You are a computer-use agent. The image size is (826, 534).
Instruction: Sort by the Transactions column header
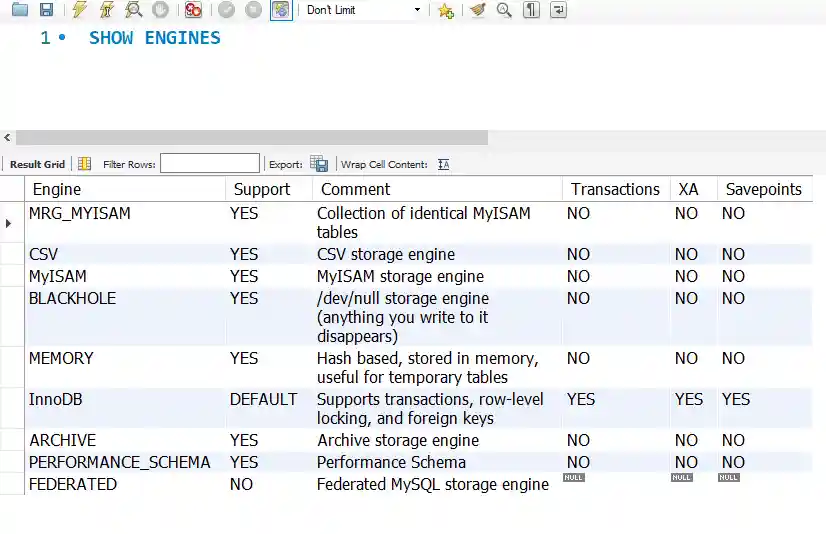(616, 189)
